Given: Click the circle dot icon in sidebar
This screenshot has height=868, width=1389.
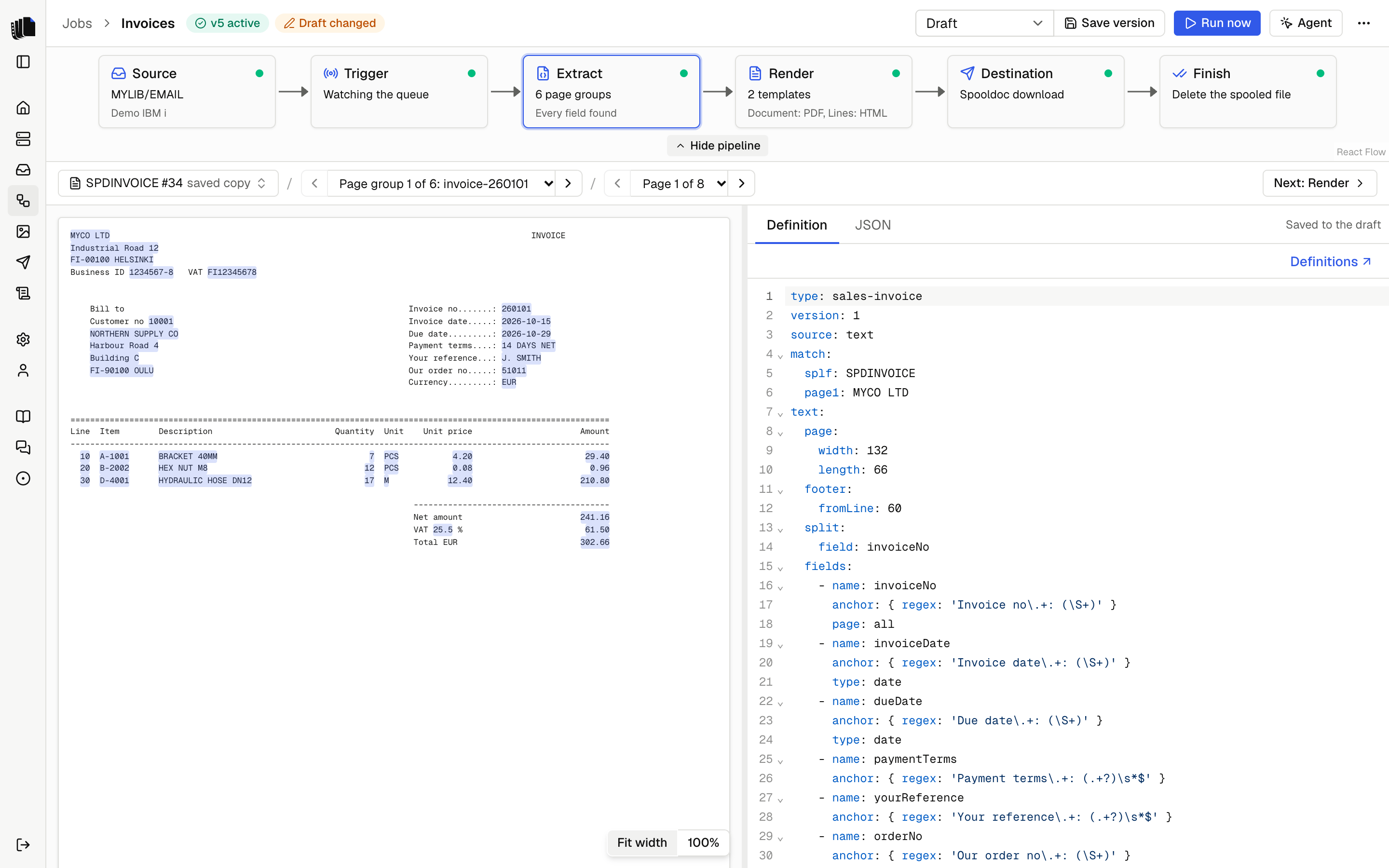Looking at the screenshot, I should click(23, 478).
